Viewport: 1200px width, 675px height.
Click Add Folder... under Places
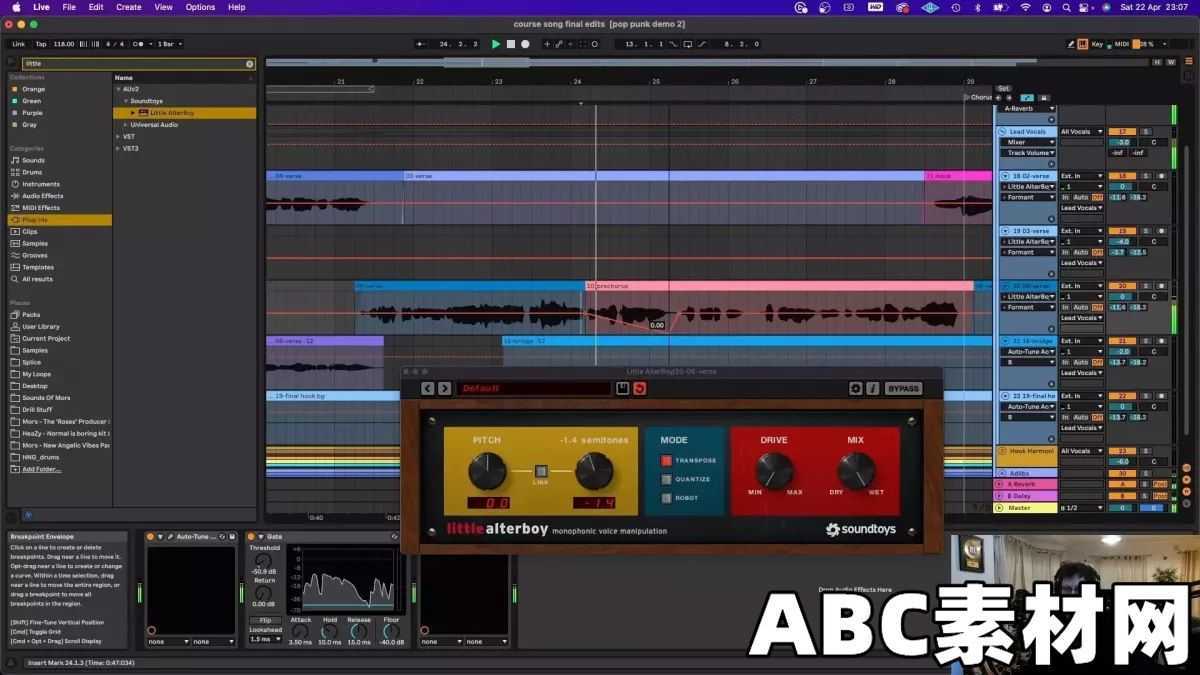click(x=38, y=468)
